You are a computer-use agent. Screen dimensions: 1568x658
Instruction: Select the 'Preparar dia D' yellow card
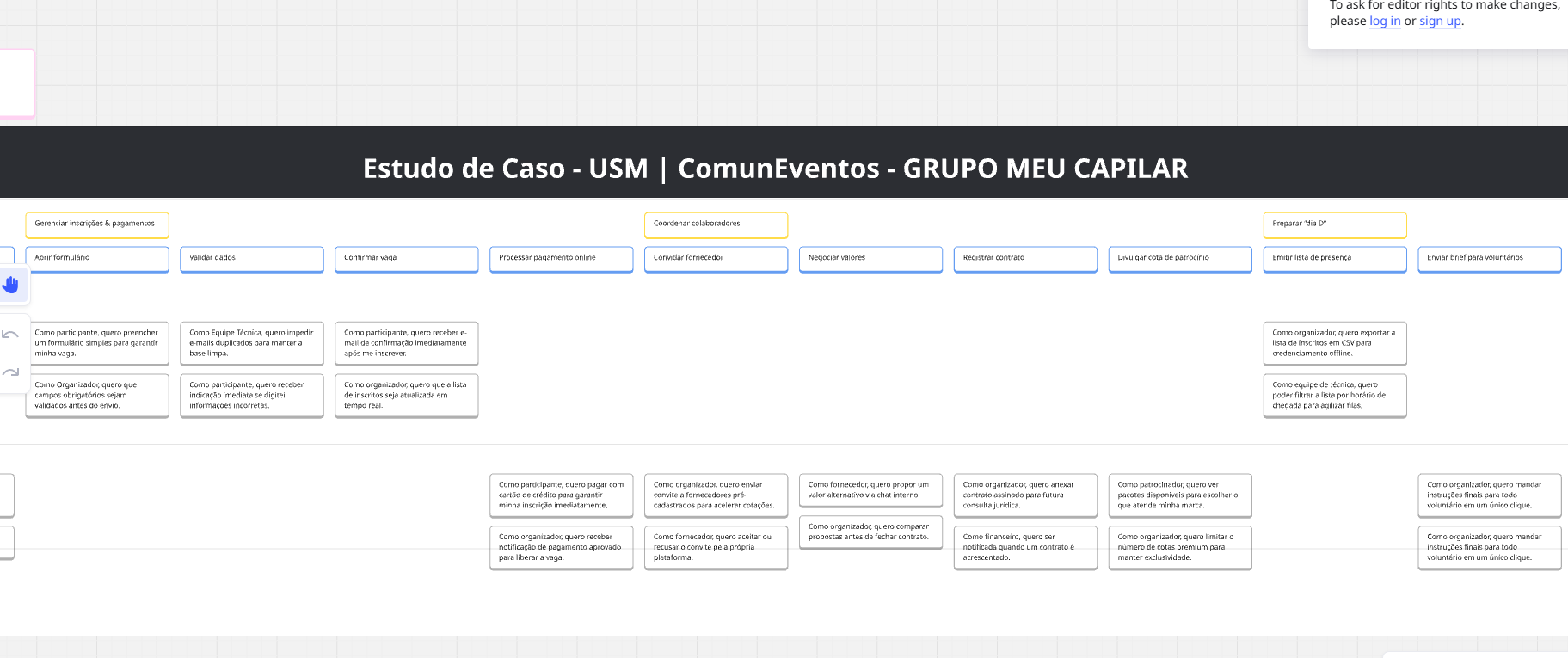(1335, 224)
